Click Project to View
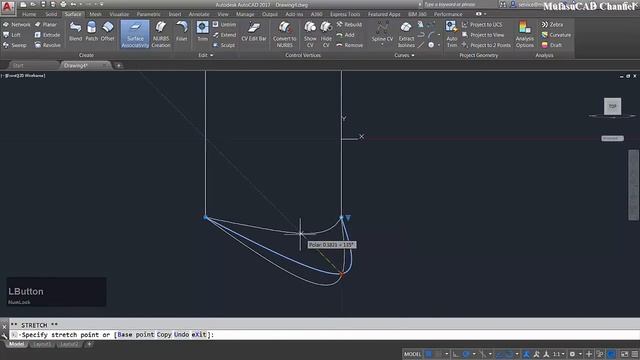Viewport: 640px width, 360px height. pos(483,35)
